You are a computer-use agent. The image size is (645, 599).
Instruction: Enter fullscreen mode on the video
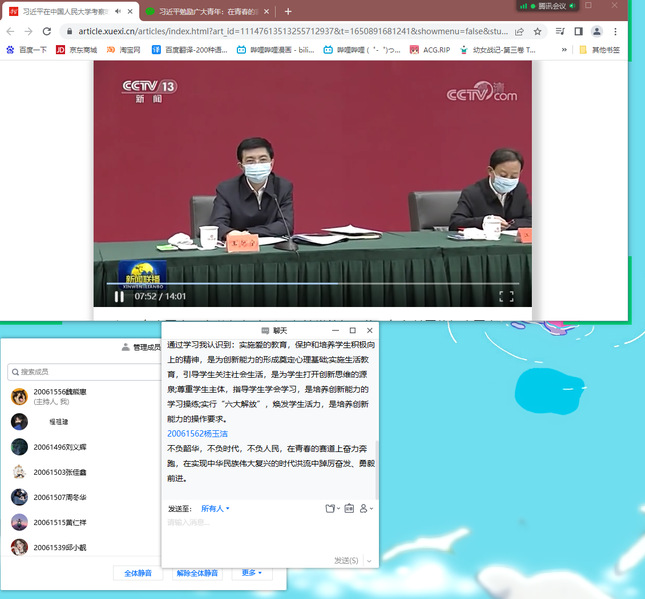click(x=506, y=296)
